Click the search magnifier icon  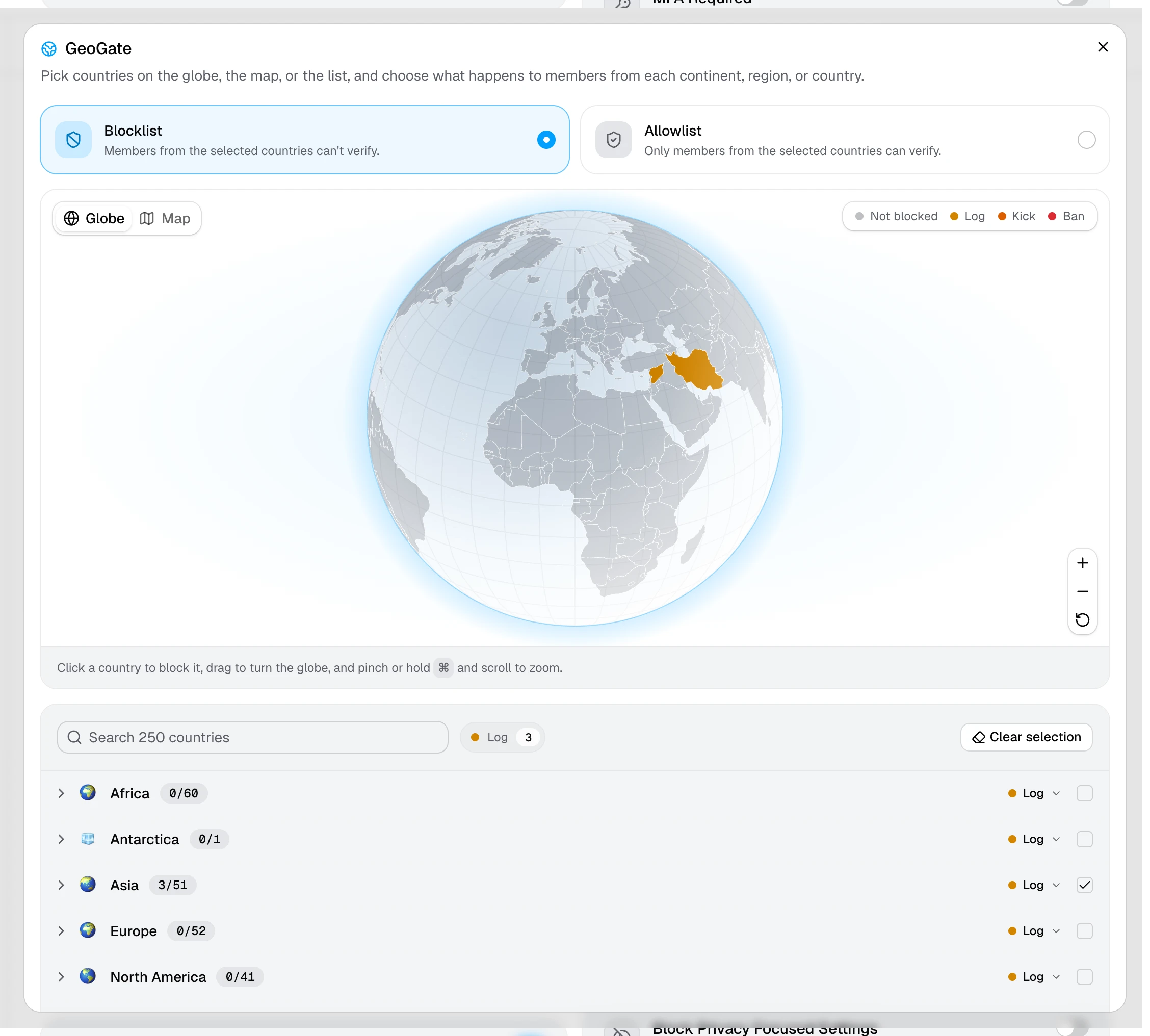click(74, 737)
